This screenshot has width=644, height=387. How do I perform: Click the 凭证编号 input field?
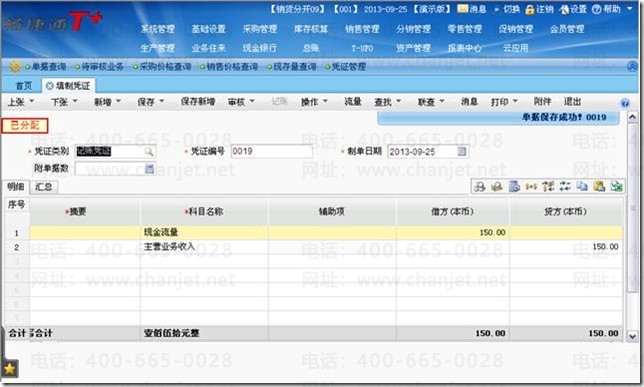click(271, 152)
